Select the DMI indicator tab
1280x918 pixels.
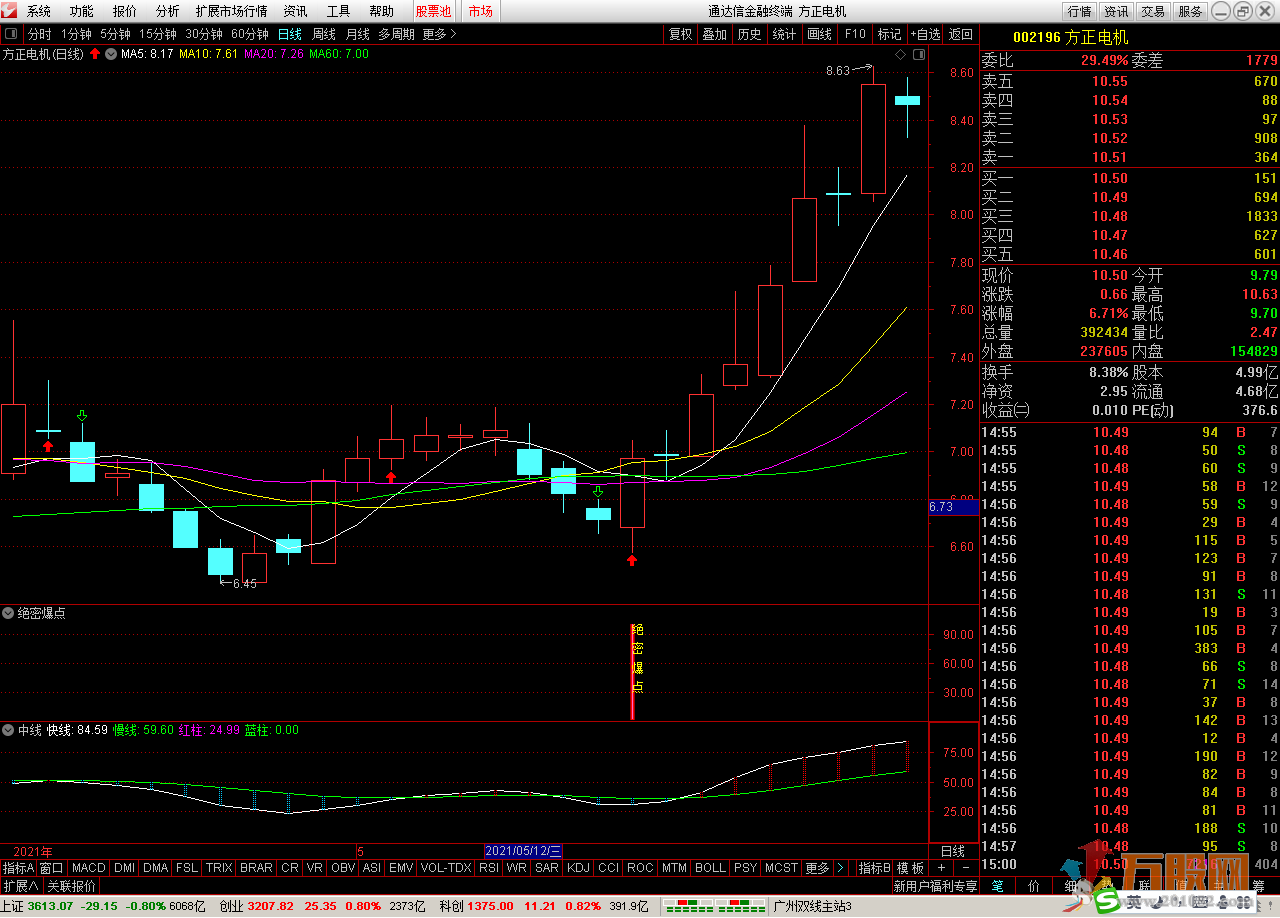pos(124,868)
